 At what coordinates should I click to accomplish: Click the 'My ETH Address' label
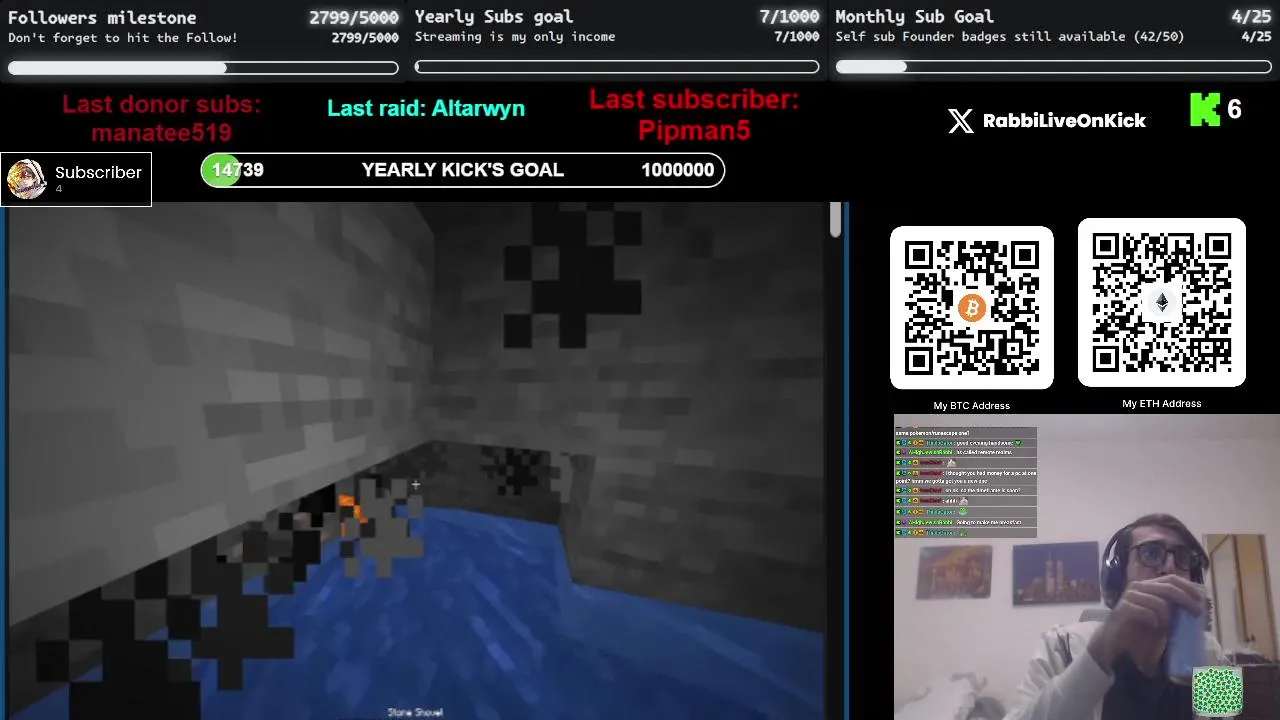tap(1162, 404)
